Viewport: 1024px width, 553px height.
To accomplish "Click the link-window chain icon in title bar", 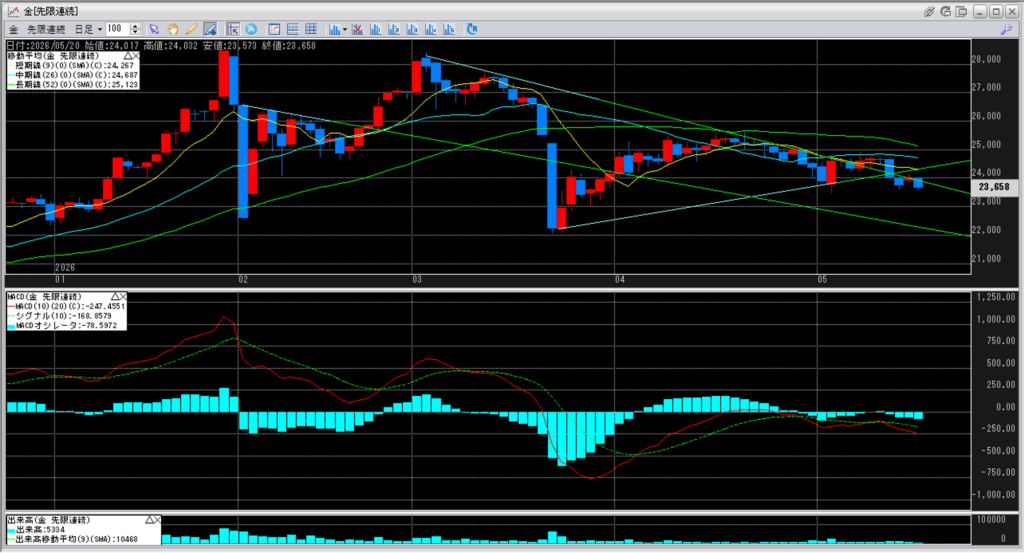I will click(x=929, y=11).
